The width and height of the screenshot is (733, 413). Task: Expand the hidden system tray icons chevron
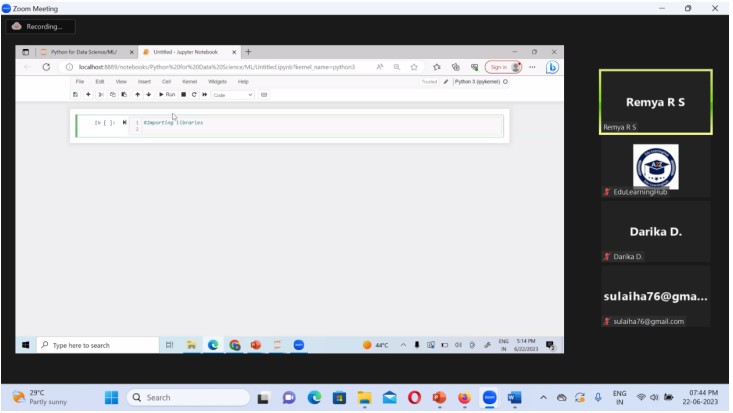pos(543,397)
